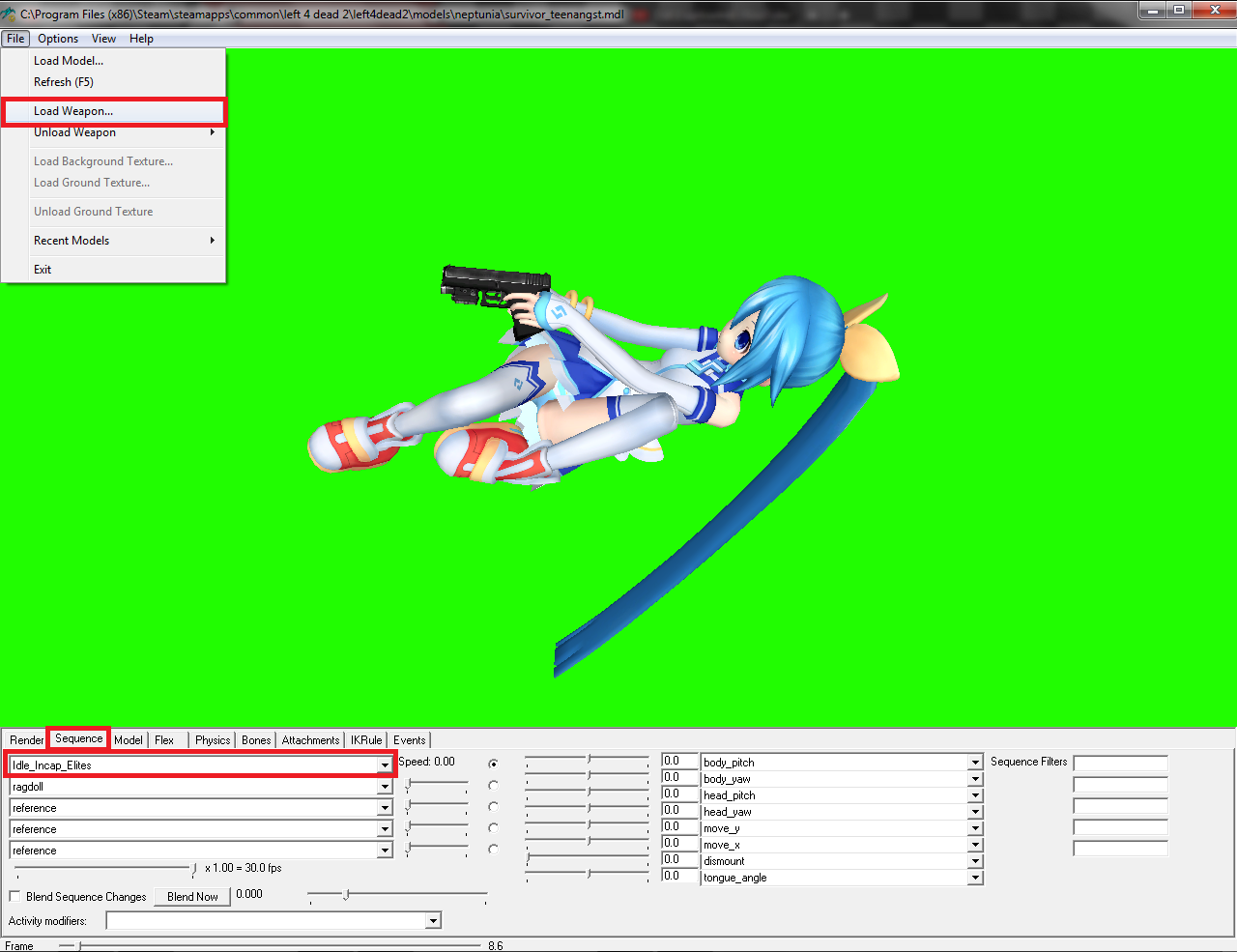Image resolution: width=1237 pixels, height=952 pixels.
Task: Open the head_pitch pose parameter dropdown
Action: 975,795
